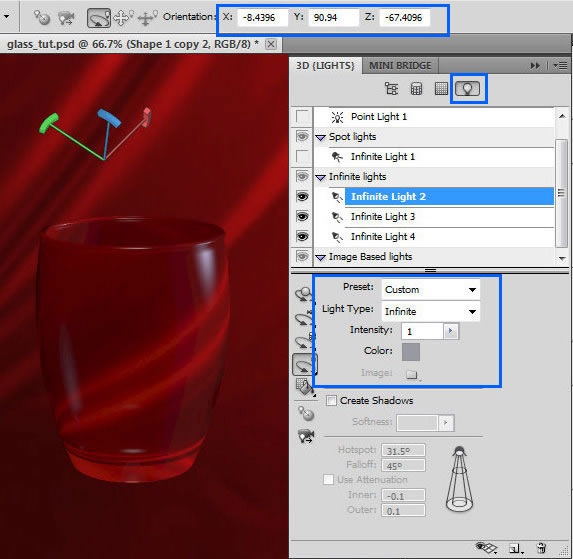Click the Intensity slider arrow button

click(x=451, y=331)
